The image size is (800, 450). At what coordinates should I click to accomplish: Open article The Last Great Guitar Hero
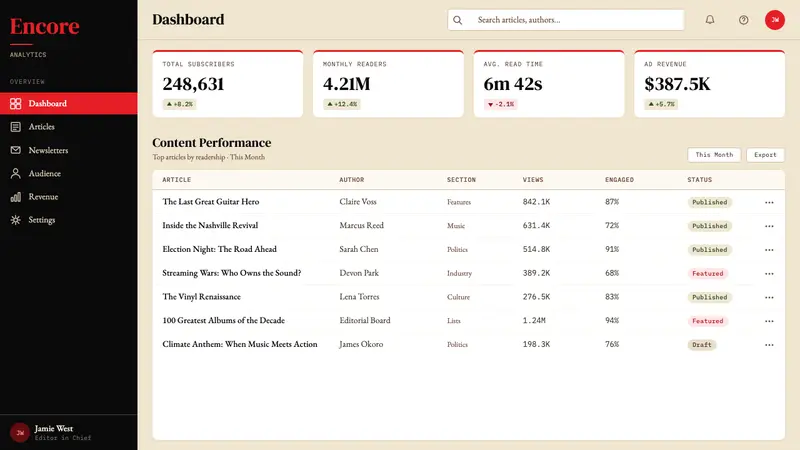211,202
